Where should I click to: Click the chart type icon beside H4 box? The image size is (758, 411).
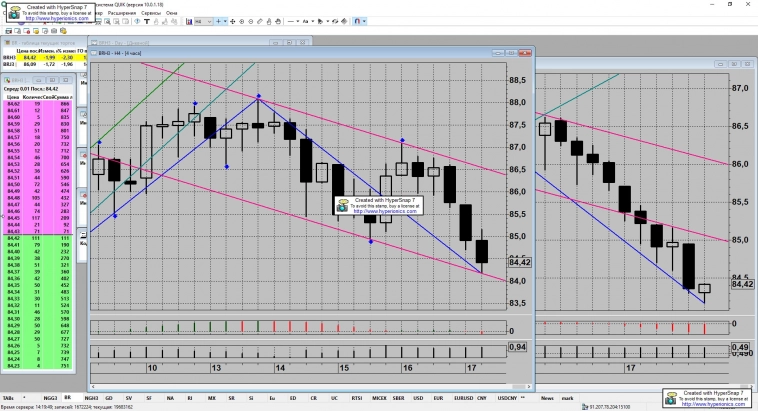coord(188,21)
